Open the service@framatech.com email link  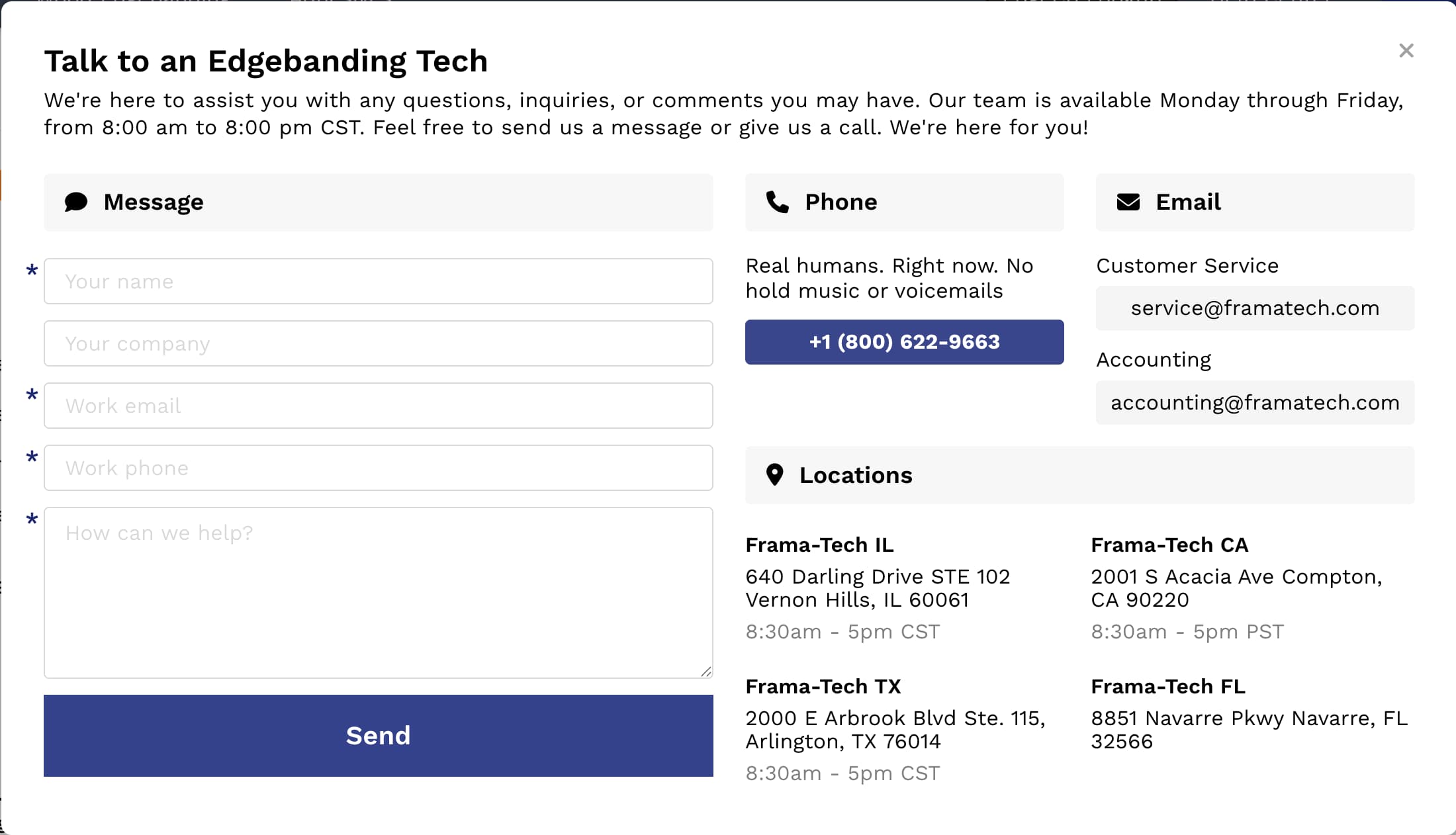coord(1255,308)
